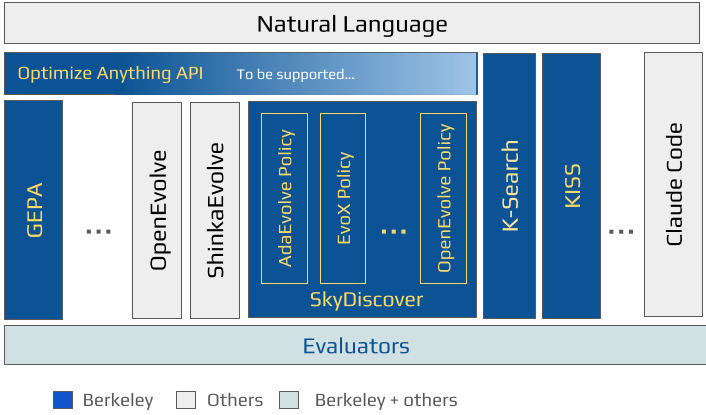Click the Natural Language top bar
The width and height of the screenshot is (706, 415).
(352, 24)
